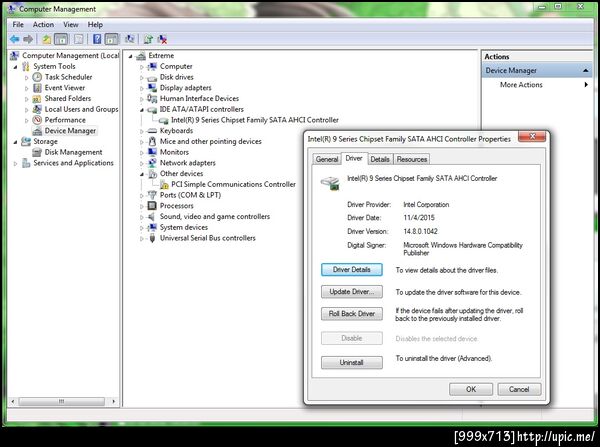This screenshot has width=600, height=447.
Task: Collapse Device Manager actions section arrow
Action: pyautogui.click(x=585, y=70)
